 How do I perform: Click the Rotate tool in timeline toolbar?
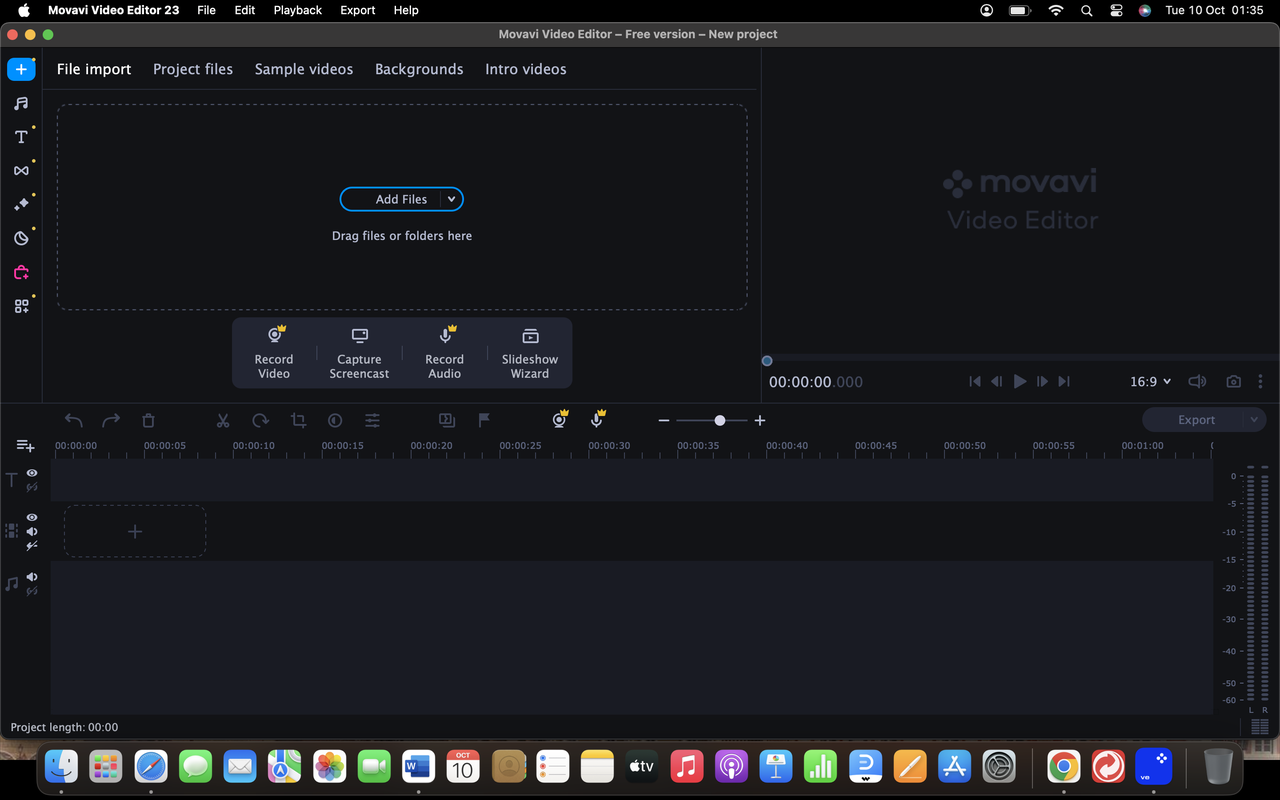click(x=260, y=421)
